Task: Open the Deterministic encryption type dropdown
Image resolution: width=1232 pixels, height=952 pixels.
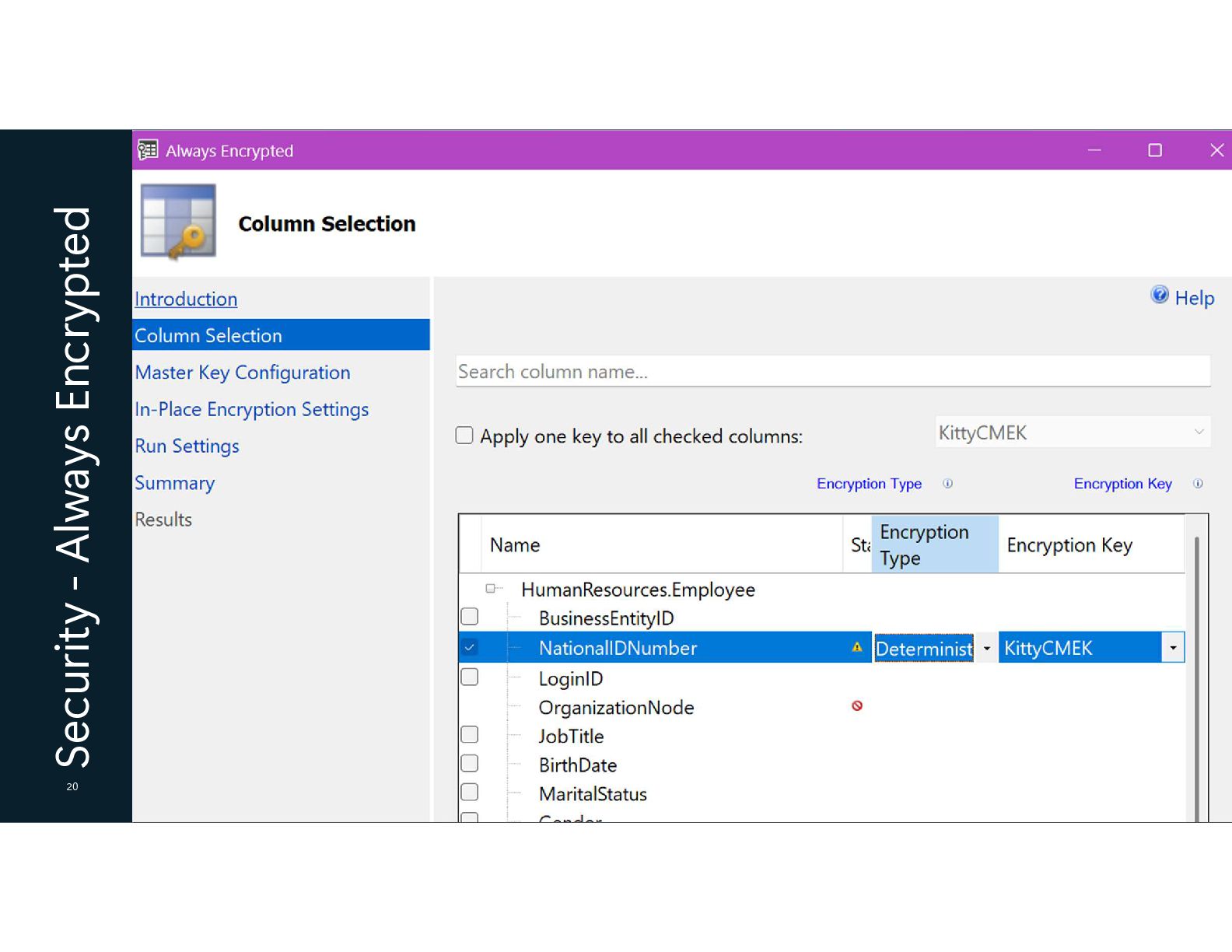Action: 986,648
